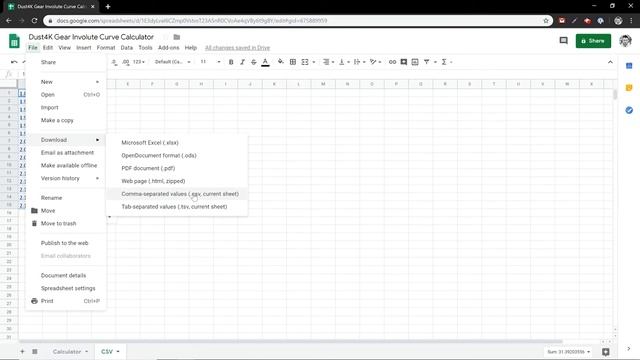
Task: Download as Comma-separated values (.csv)
Action: (177, 194)
